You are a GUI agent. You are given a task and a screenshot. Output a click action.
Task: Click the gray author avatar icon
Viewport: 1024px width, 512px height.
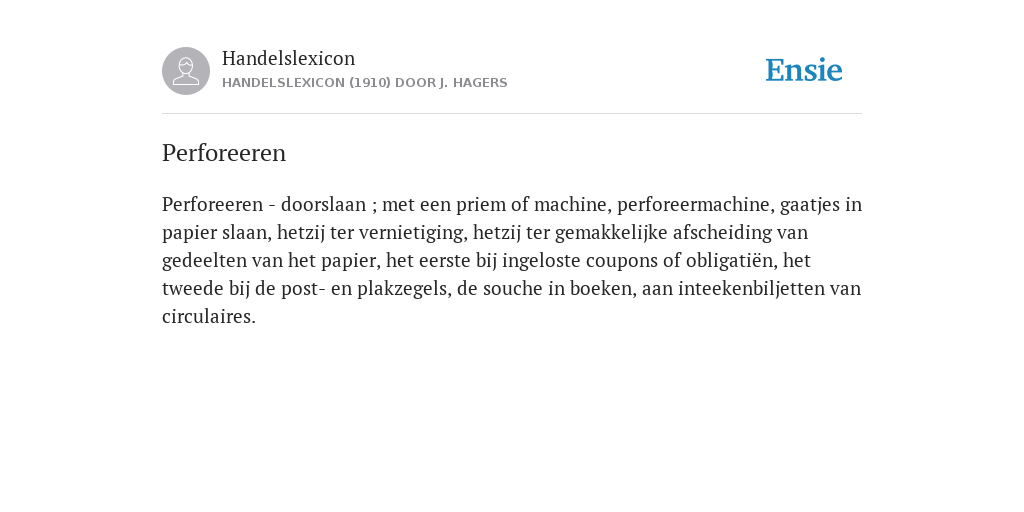pos(186,71)
